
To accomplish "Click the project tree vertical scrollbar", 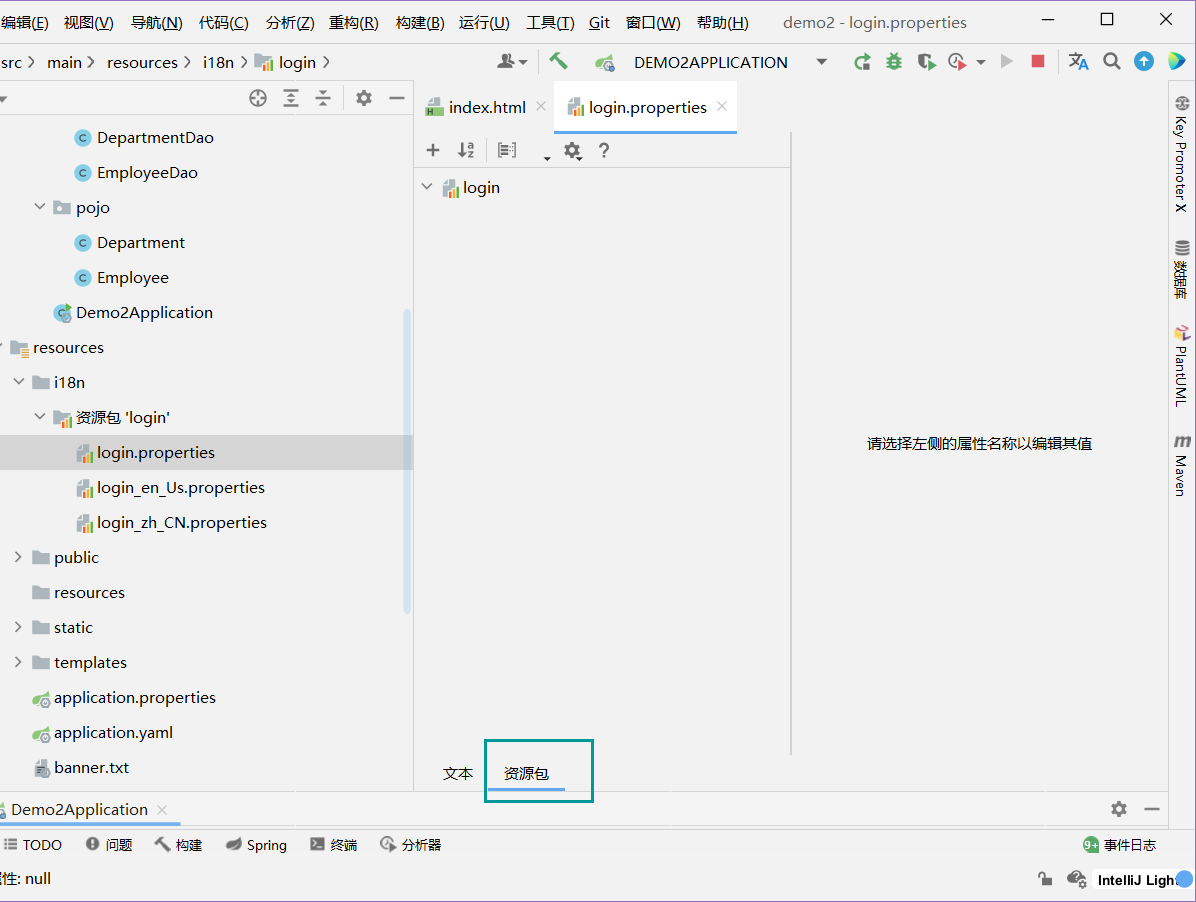I will point(407,461).
